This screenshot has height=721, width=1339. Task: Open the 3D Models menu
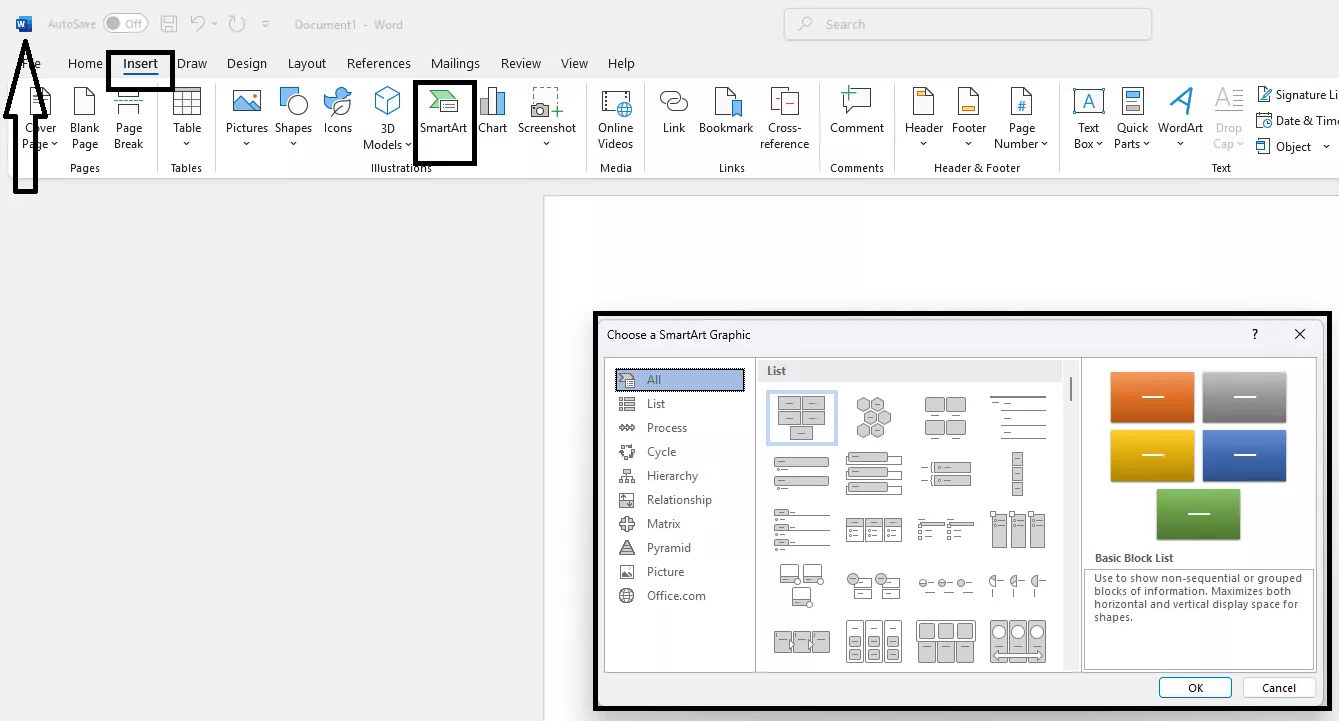pyautogui.click(x=387, y=118)
